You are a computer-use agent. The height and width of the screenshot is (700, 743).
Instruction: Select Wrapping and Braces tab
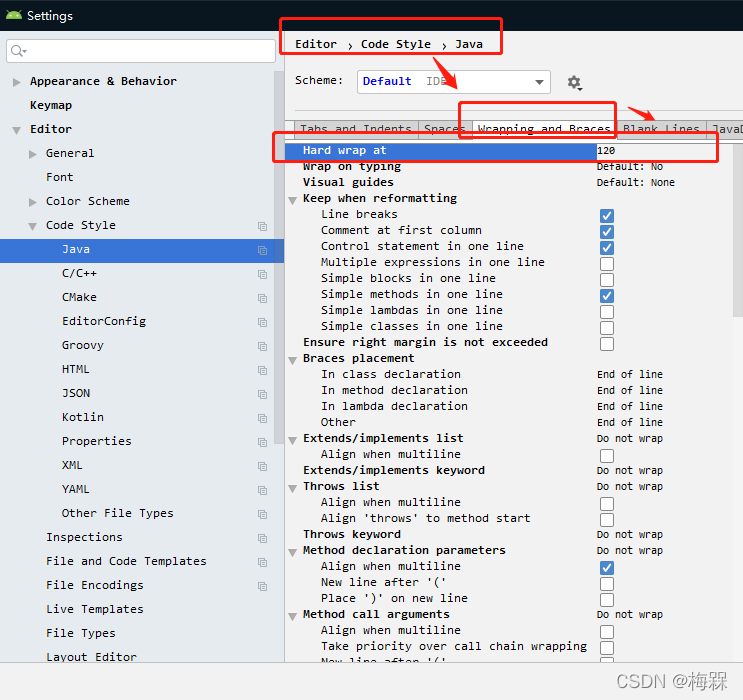544,129
